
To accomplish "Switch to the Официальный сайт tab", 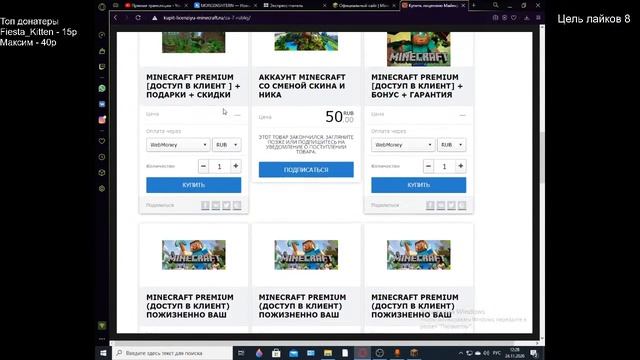I will [363, 6].
